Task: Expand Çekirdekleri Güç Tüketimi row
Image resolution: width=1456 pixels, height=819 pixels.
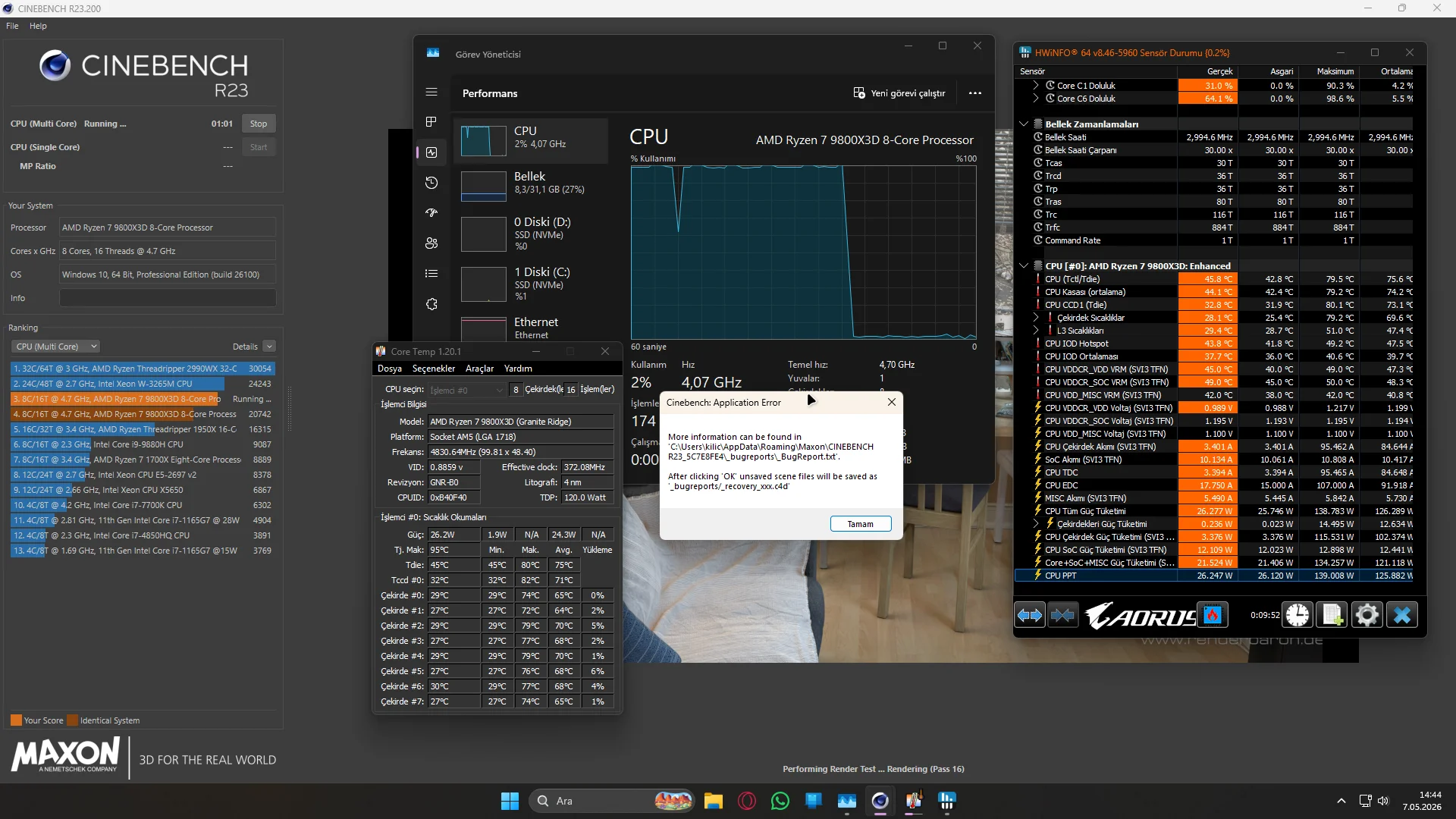Action: [x=1036, y=524]
